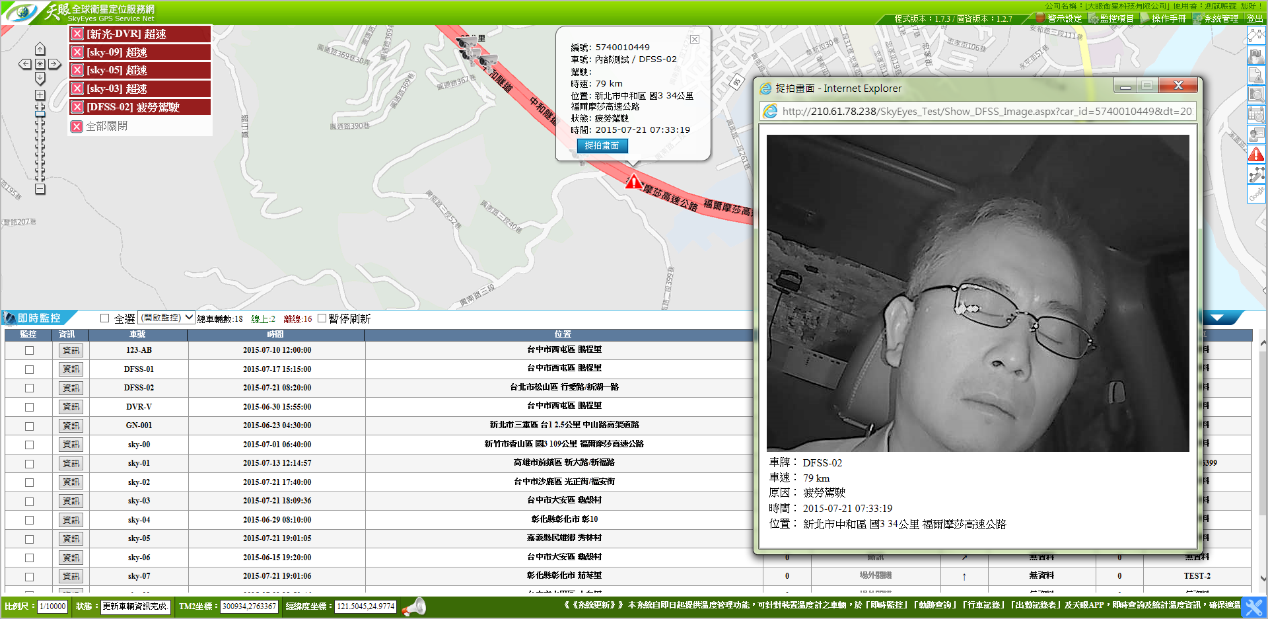Dismiss the [sky-03] 超速 alert
This screenshot has width=1268, height=619.
pos(76,89)
